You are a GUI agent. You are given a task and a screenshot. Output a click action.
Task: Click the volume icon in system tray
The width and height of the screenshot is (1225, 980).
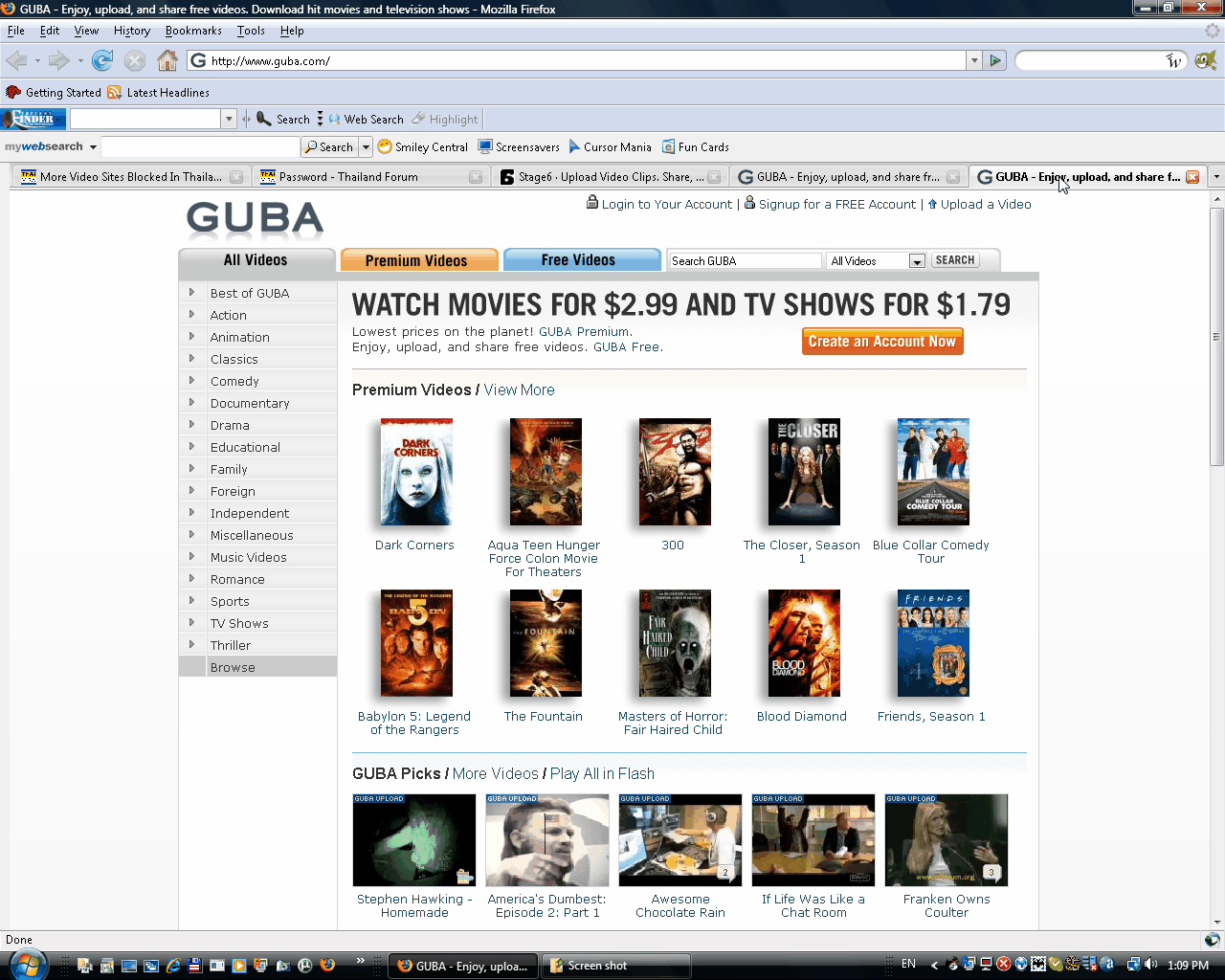pos(1151,965)
